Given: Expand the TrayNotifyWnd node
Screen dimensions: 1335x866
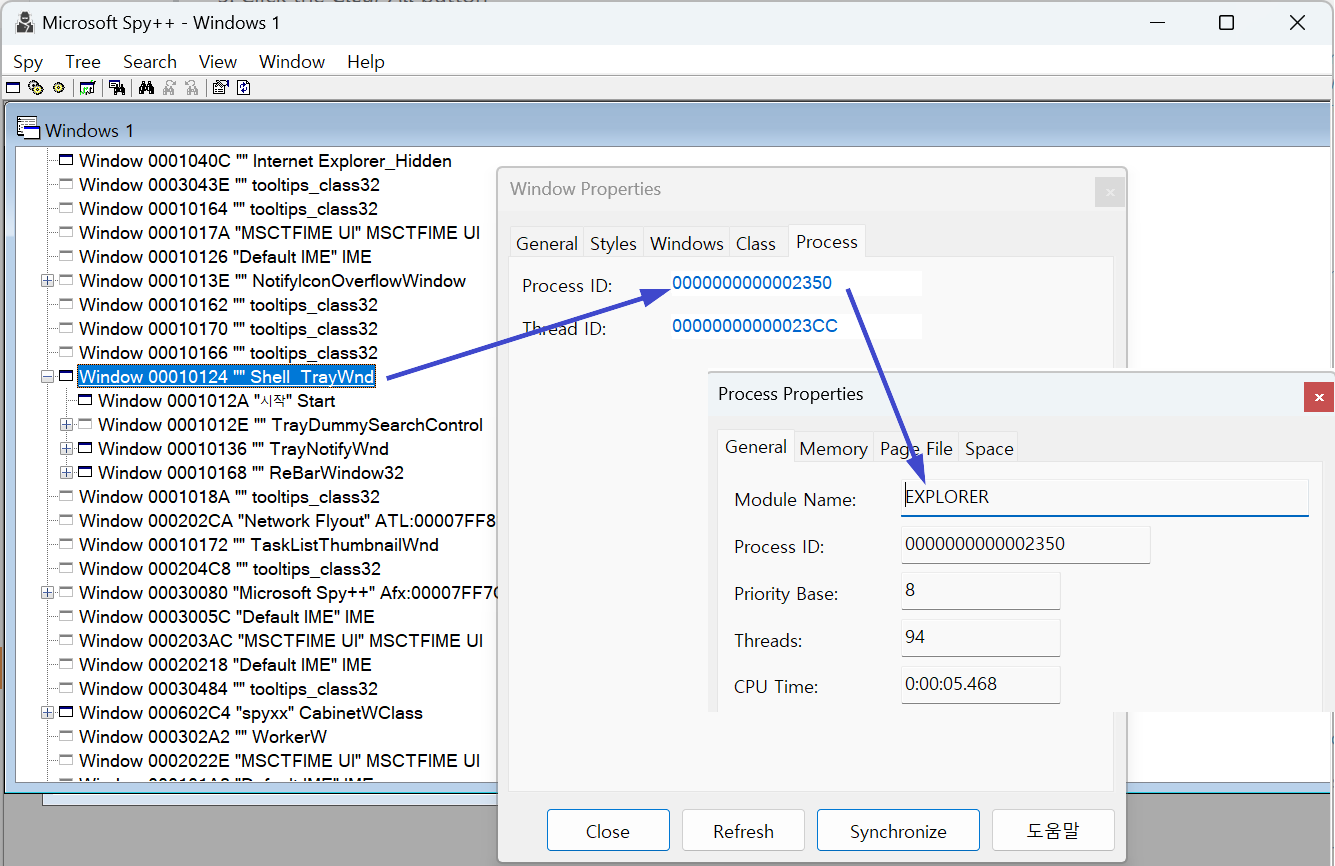Looking at the screenshot, I should click(66, 449).
